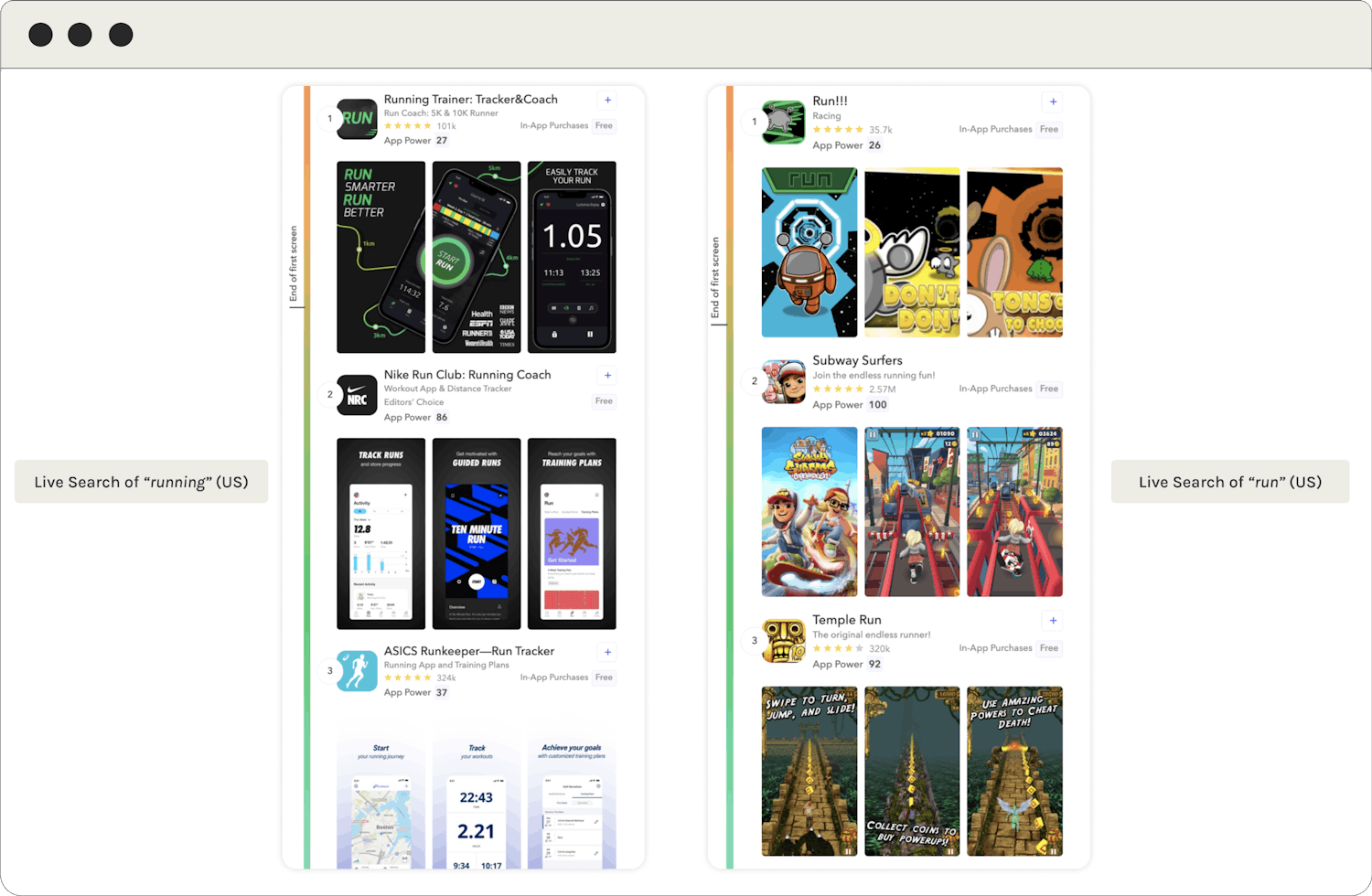1372x896 pixels.
Task: Open the "Run Smarter Run Better" screenshot
Action: pyautogui.click(x=381, y=257)
